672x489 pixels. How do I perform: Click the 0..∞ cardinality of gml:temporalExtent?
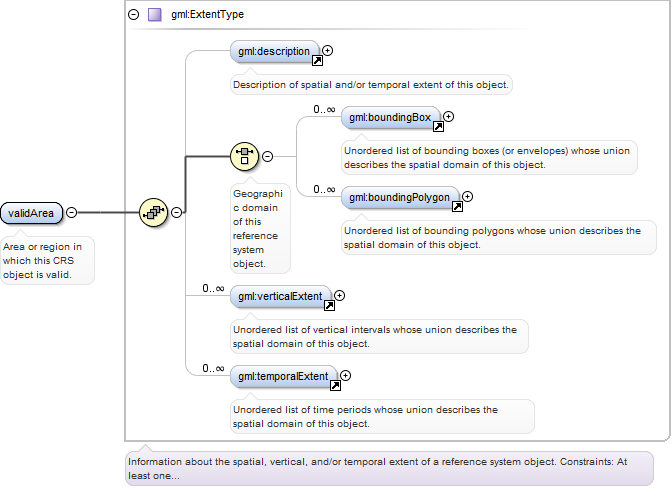213,369
